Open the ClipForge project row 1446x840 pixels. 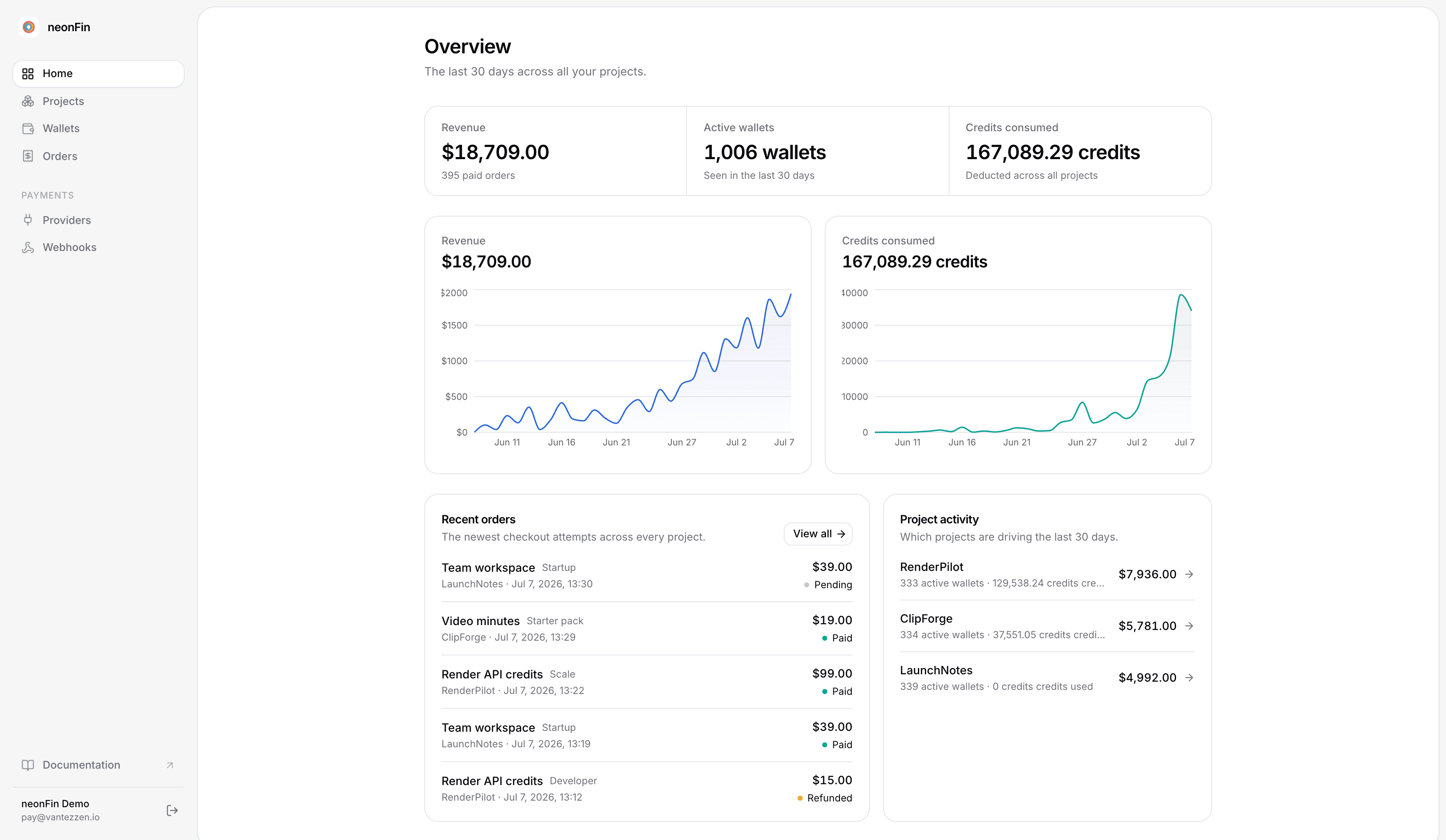point(1047,625)
